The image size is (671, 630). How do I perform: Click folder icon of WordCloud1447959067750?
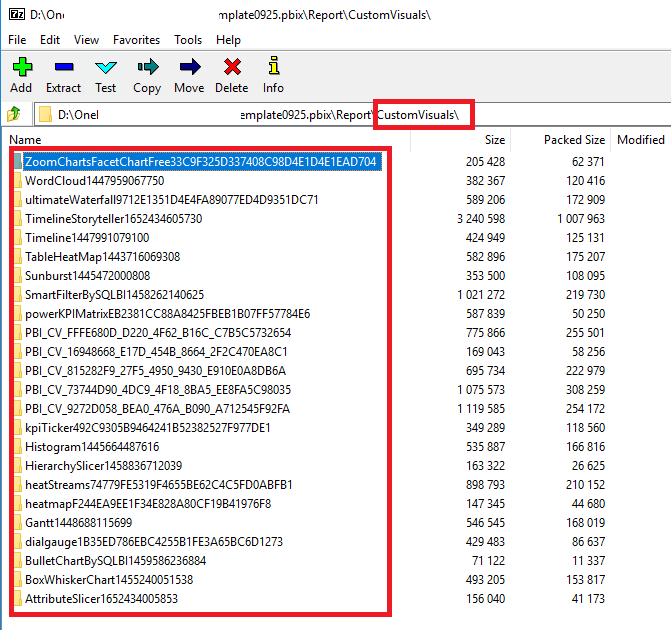18,181
